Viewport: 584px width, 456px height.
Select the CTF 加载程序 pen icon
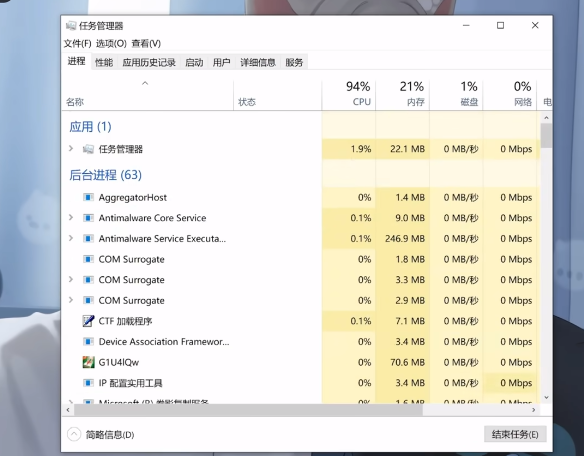(88, 321)
